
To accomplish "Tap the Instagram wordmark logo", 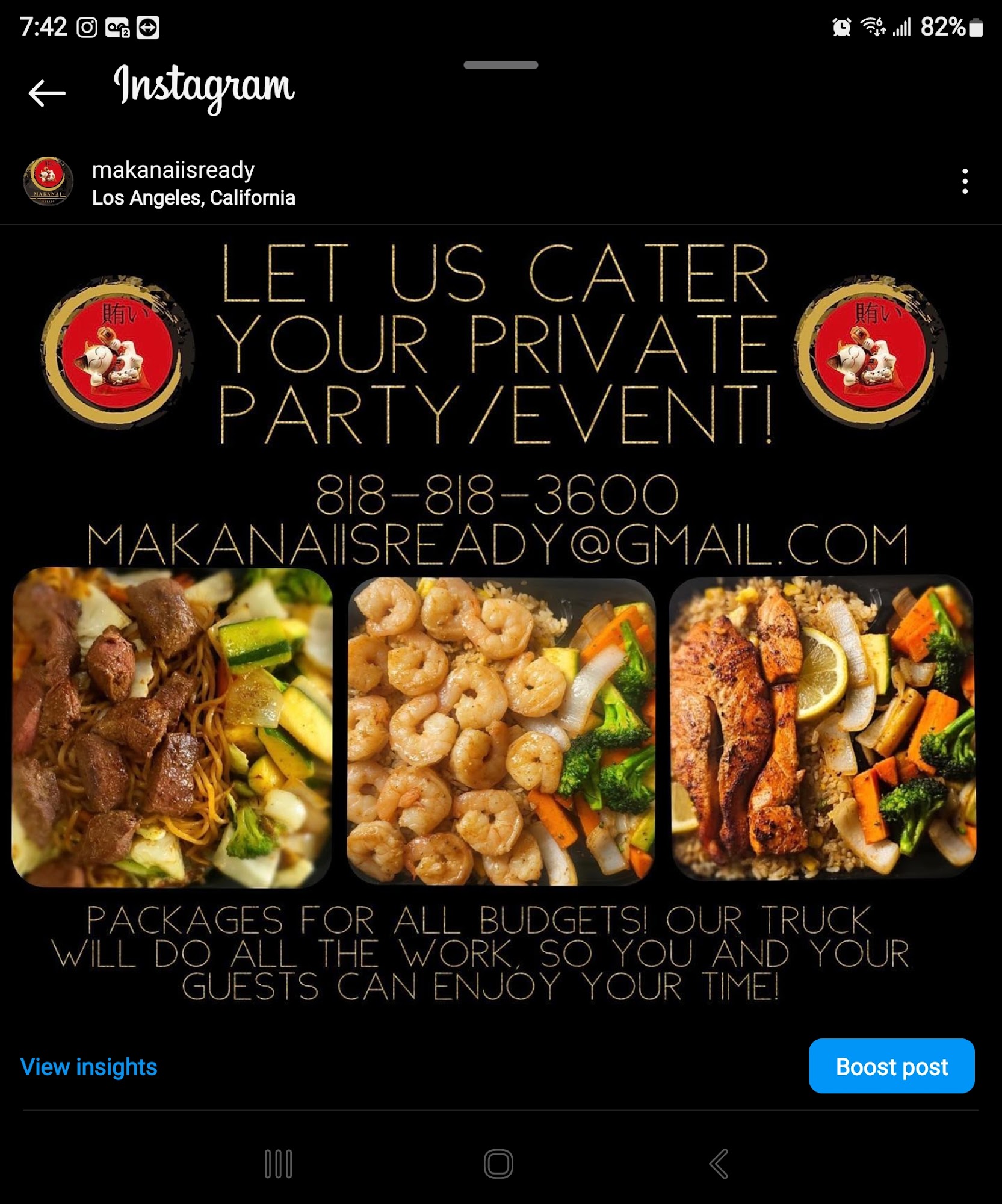I will (x=204, y=88).
